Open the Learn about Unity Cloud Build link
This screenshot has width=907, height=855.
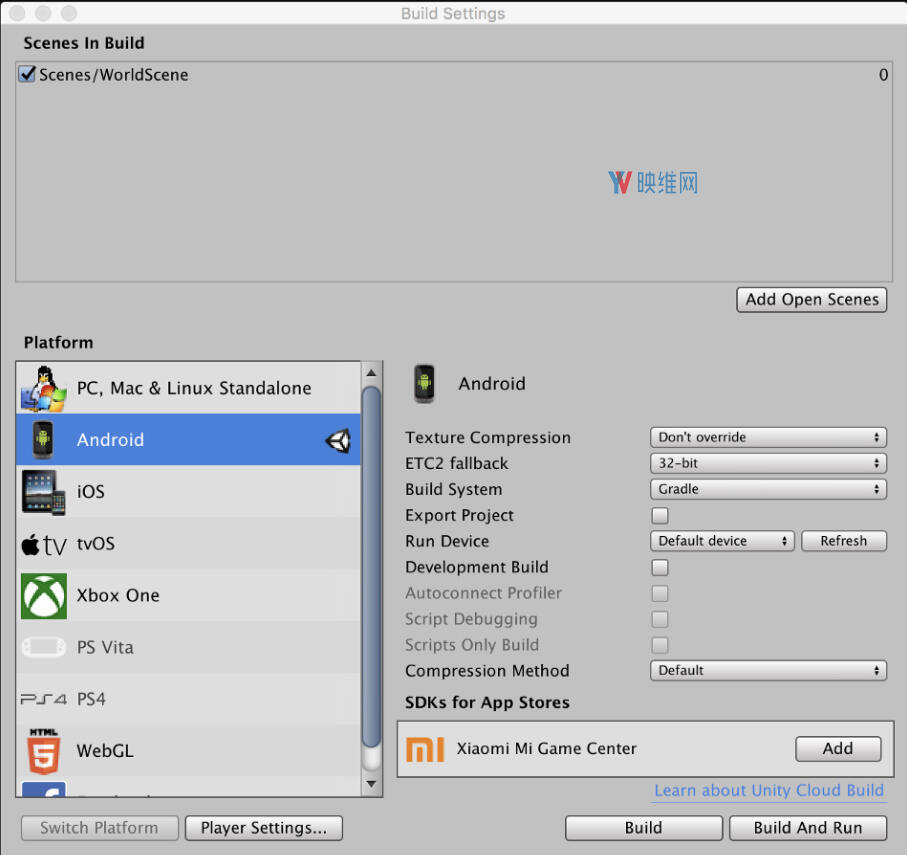click(x=768, y=791)
